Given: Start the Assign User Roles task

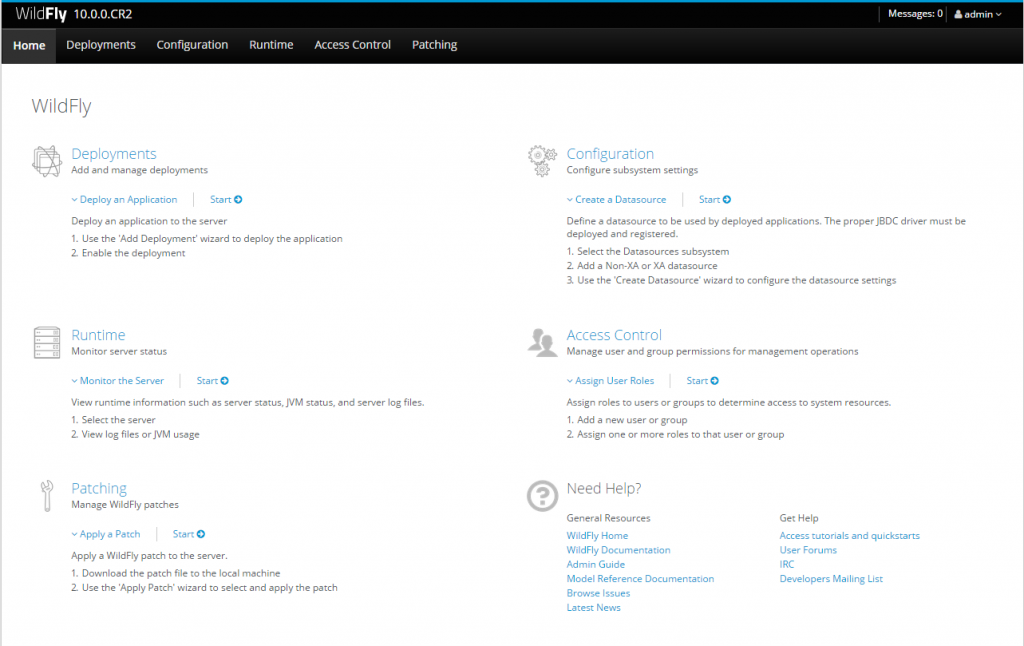Looking at the screenshot, I should point(702,381).
